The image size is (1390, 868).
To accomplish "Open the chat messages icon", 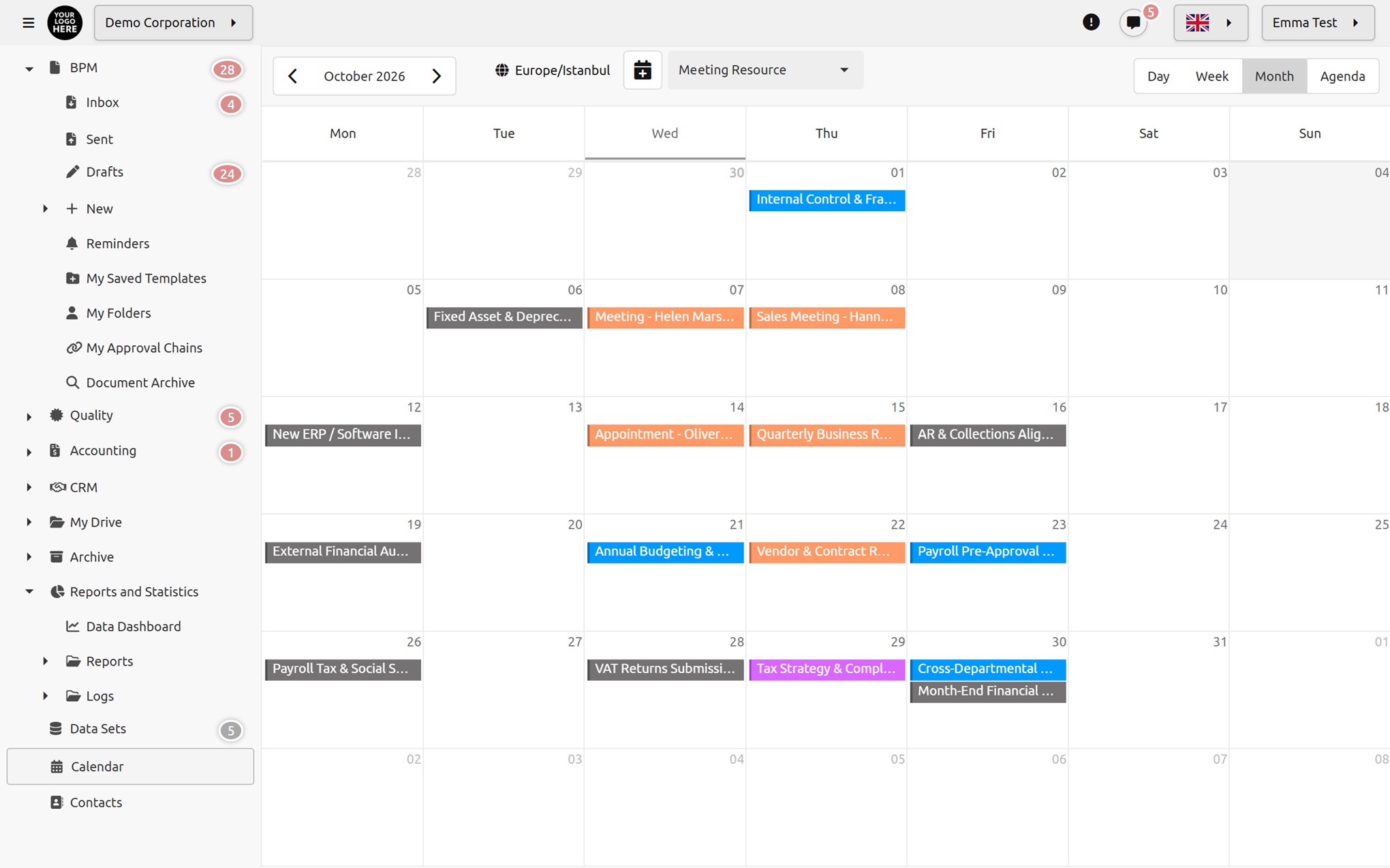I will (x=1134, y=22).
